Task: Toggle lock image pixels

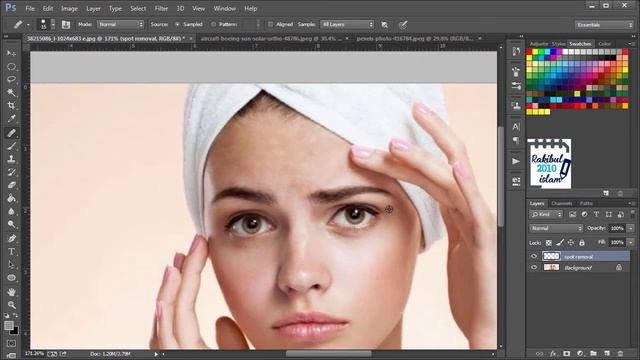Action: point(560,243)
